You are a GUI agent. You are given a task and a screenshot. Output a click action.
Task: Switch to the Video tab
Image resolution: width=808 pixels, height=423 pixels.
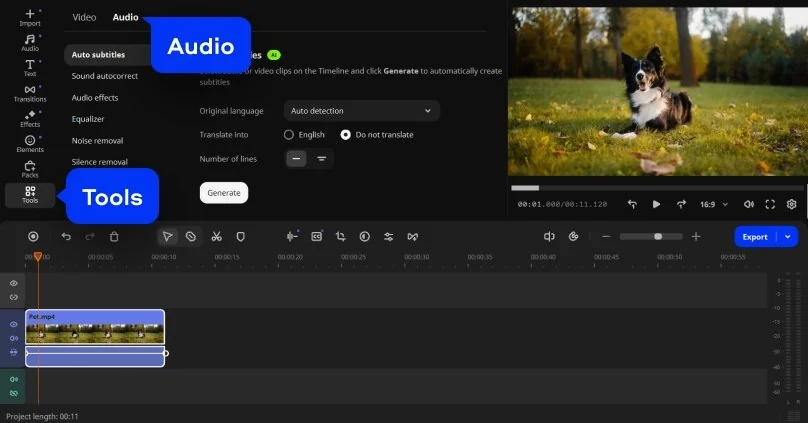click(x=84, y=17)
